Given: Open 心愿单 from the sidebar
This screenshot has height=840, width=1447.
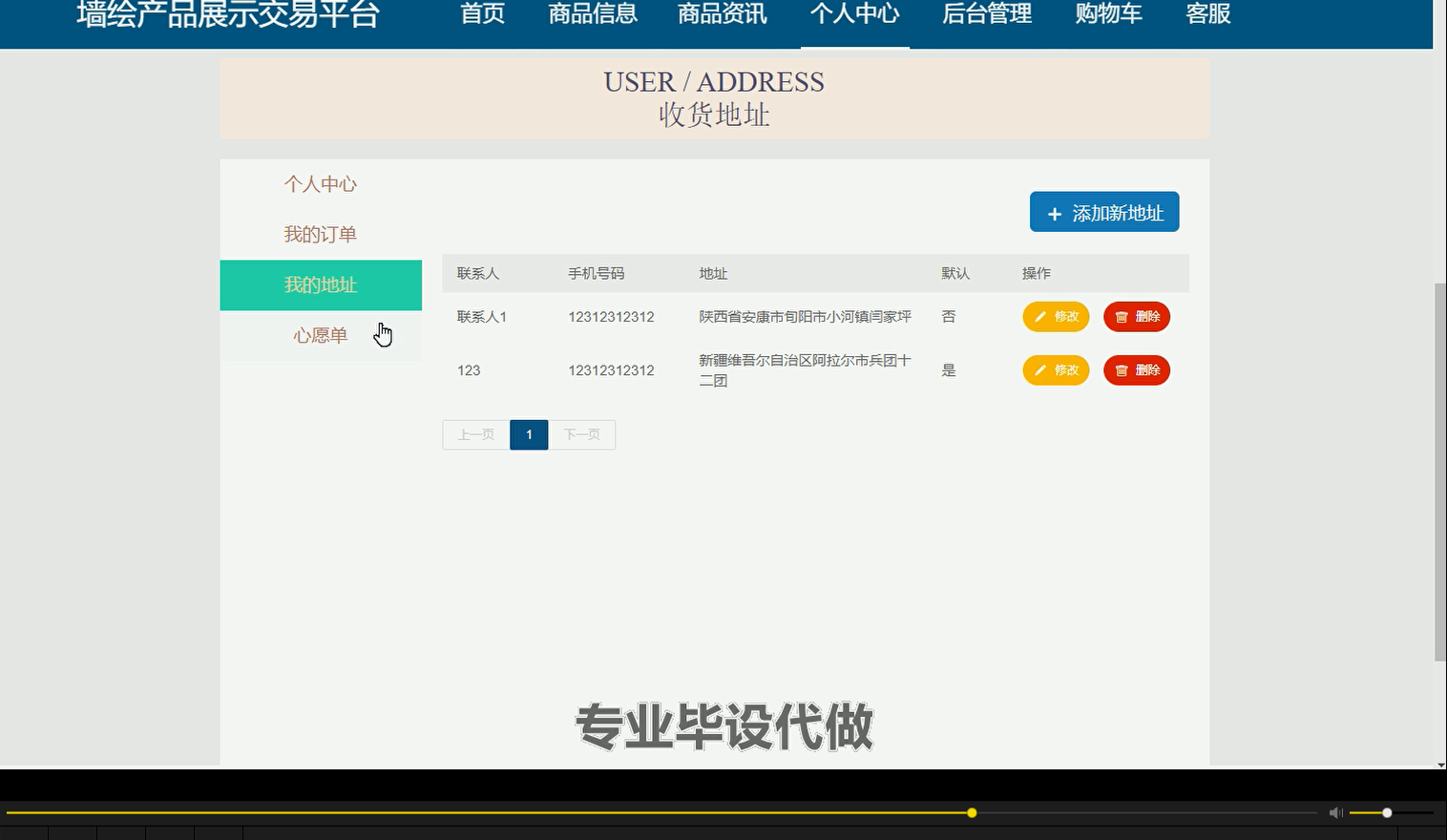Looking at the screenshot, I should [320, 335].
